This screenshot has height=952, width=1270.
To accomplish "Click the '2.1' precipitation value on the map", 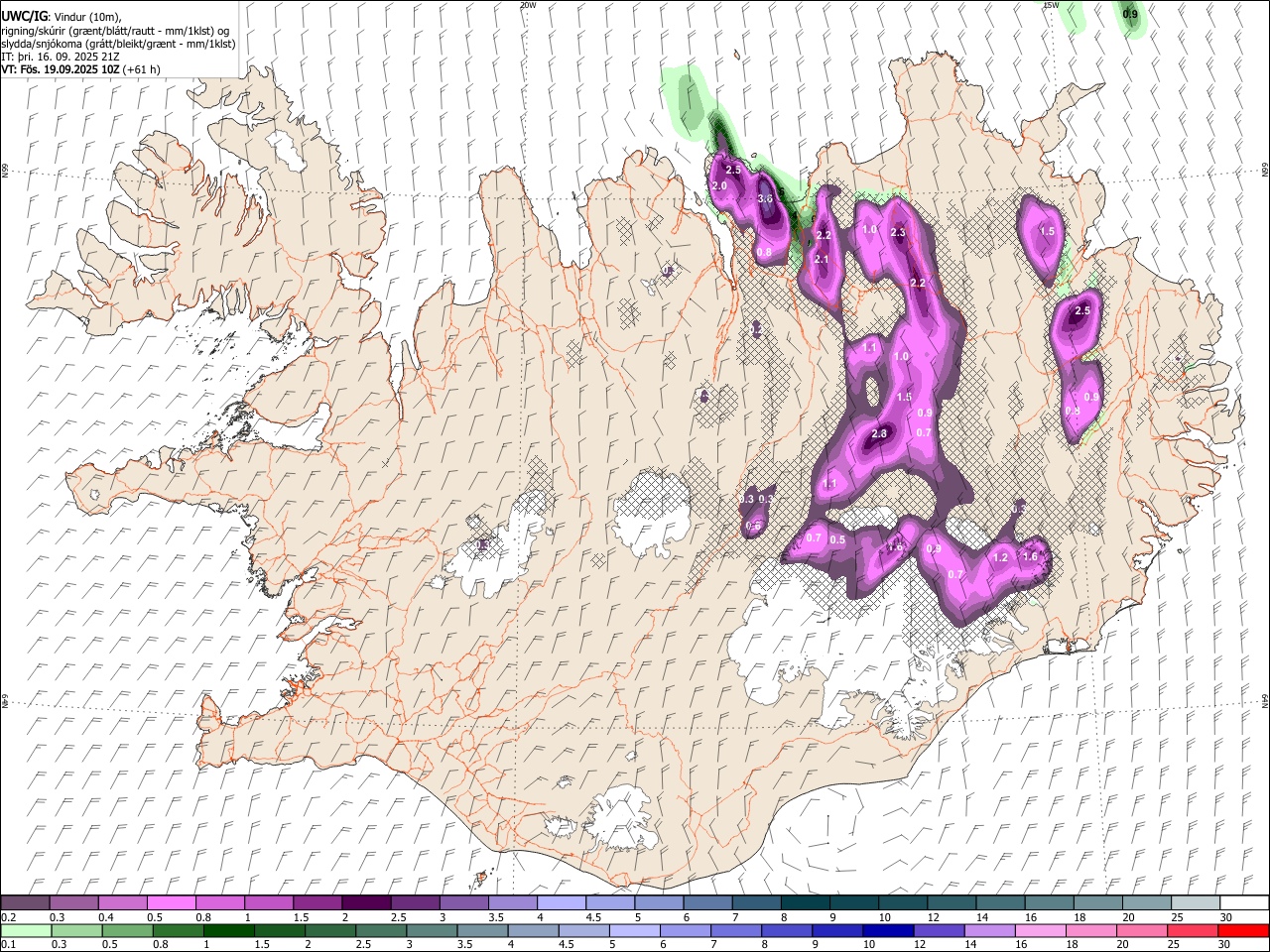I will 822,259.
